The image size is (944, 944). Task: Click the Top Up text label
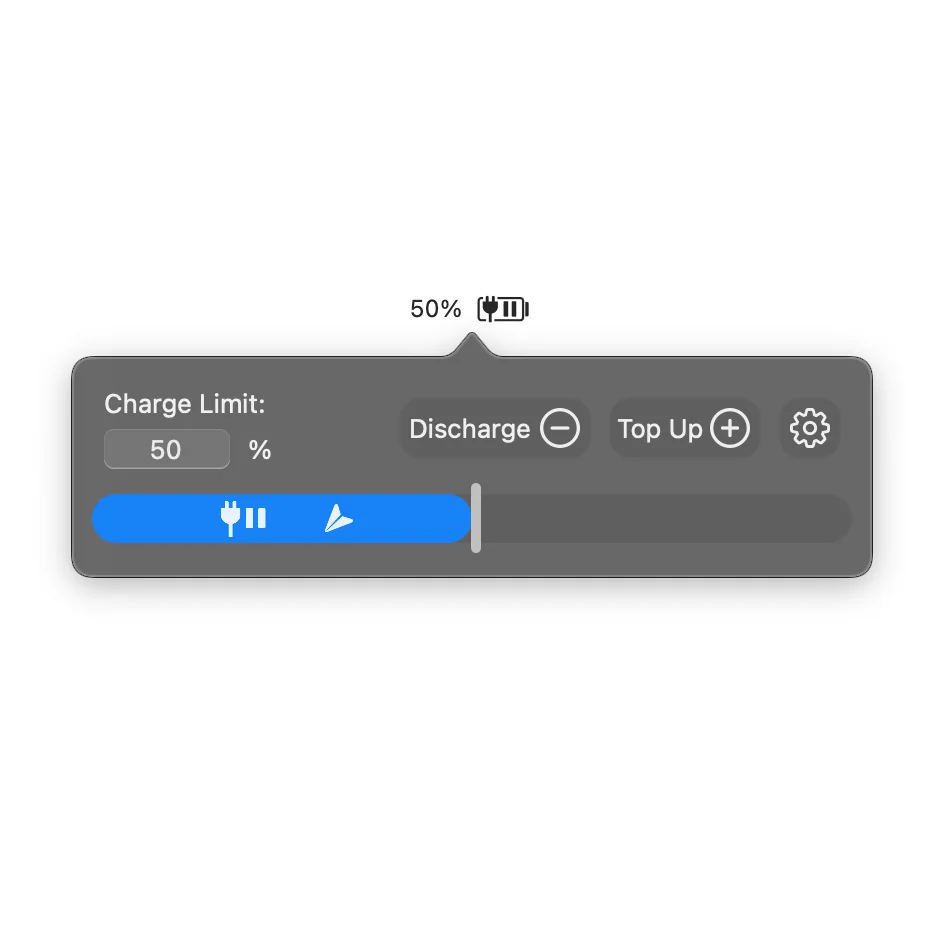(x=660, y=429)
